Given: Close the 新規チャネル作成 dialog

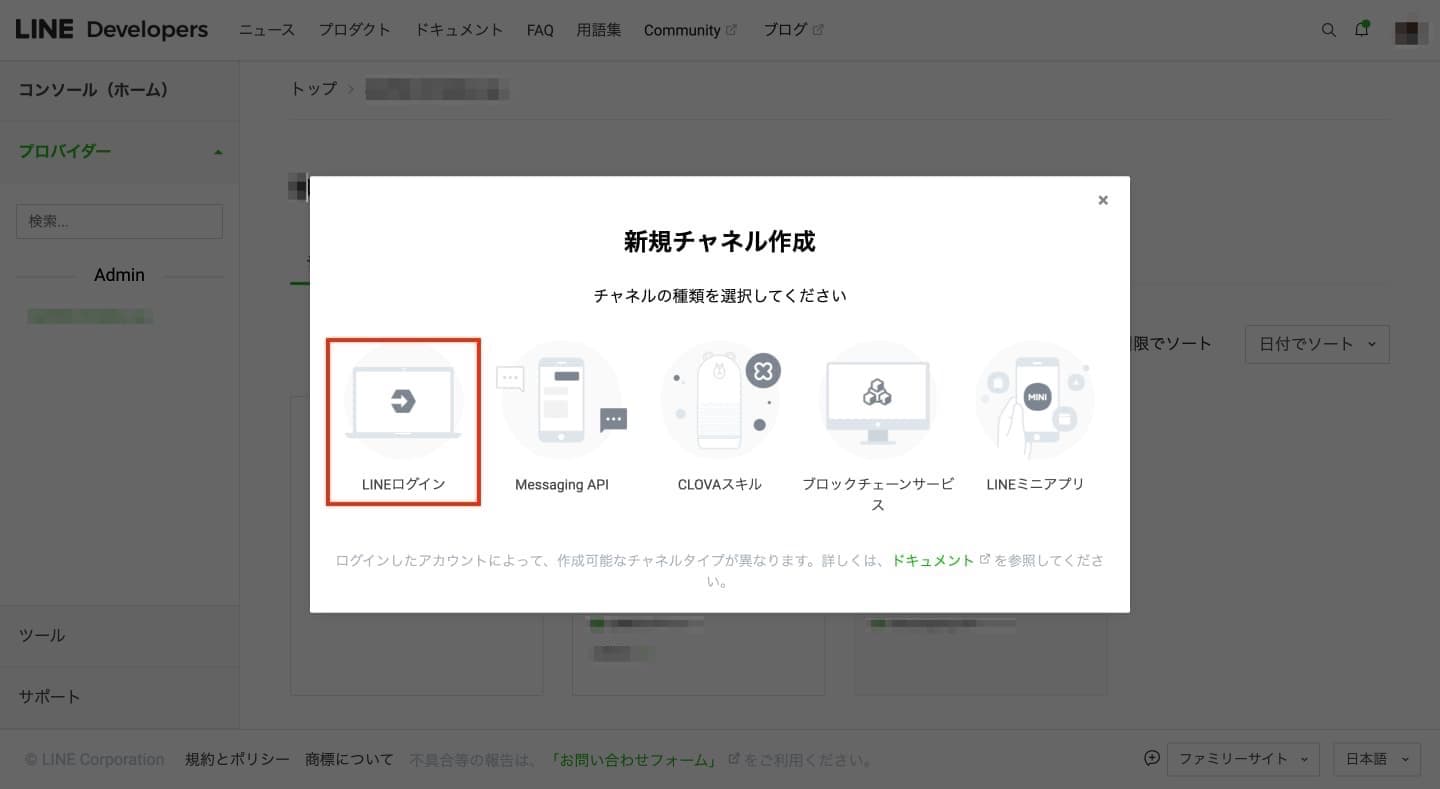Looking at the screenshot, I should point(1103,200).
